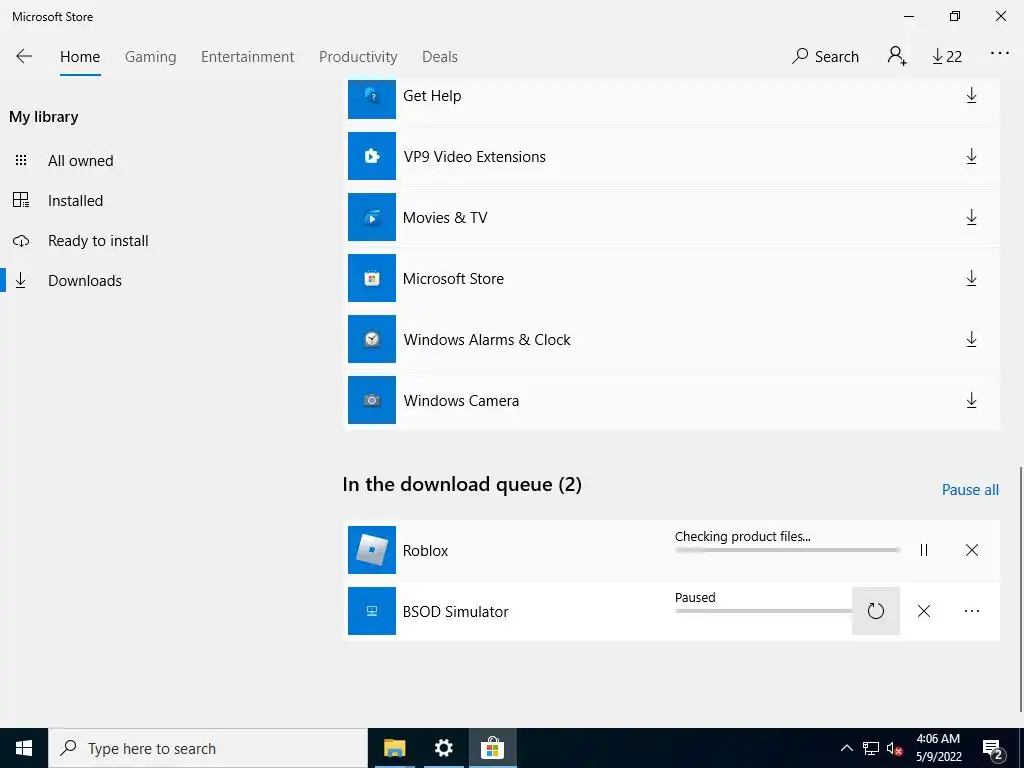Click the muted volume tray icon

click(895, 749)
